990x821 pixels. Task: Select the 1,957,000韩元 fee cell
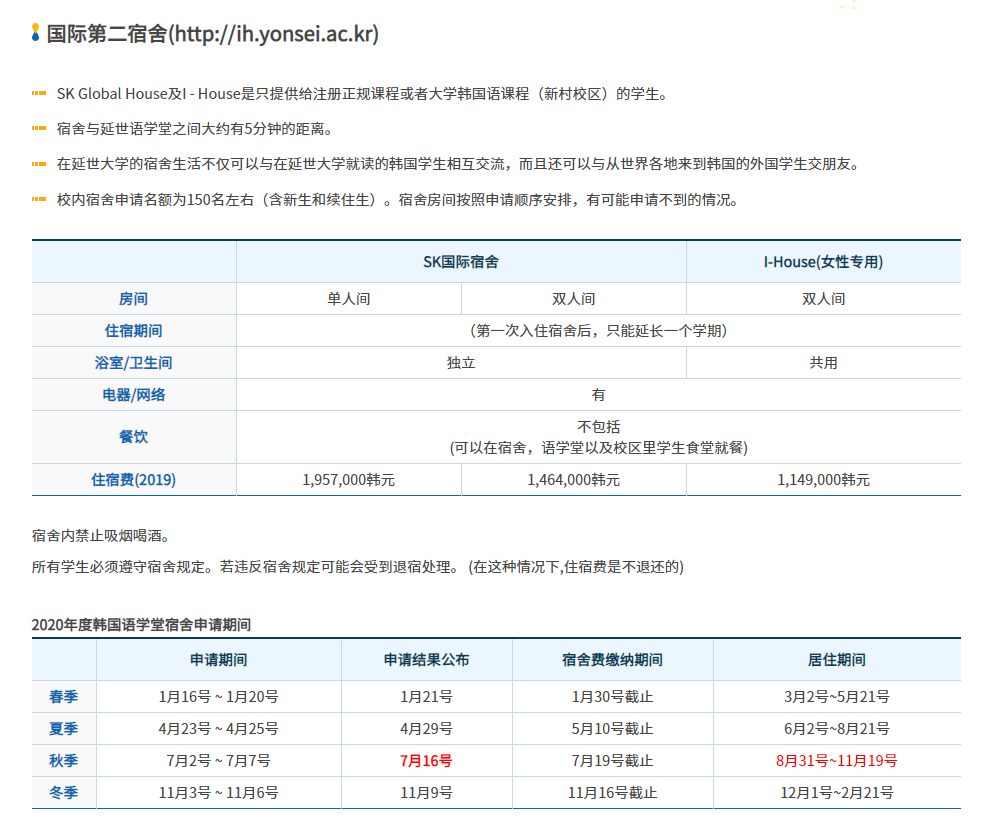tap(349, 480)
